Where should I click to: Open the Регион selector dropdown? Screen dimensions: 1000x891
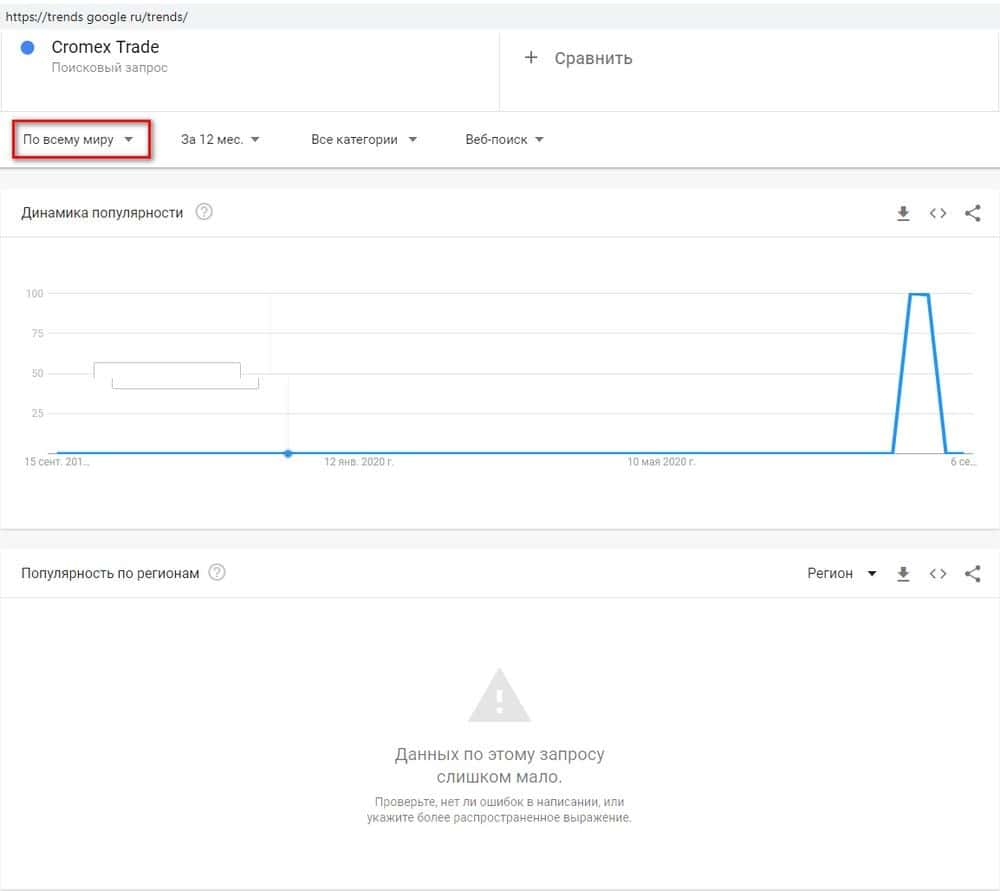coord(841,574)
